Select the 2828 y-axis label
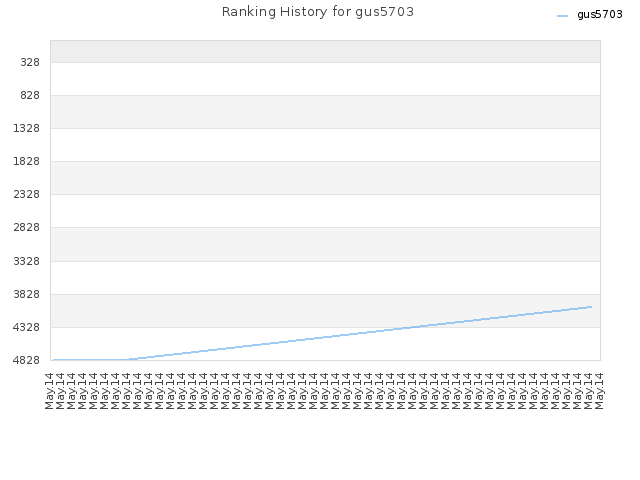 coord(27,227)
